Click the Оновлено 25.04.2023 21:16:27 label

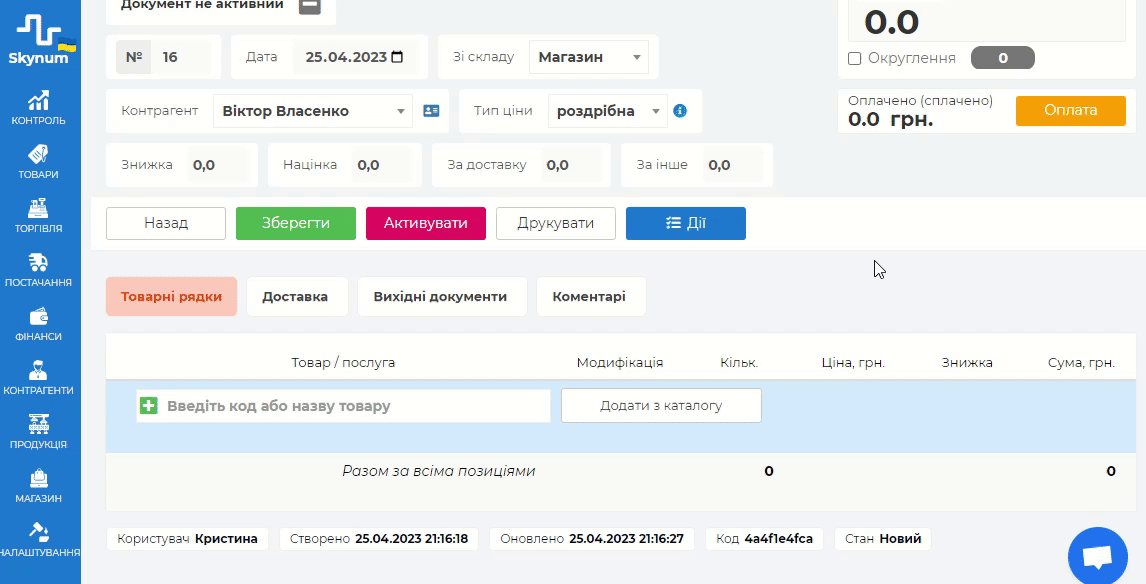tap(592, 539)
